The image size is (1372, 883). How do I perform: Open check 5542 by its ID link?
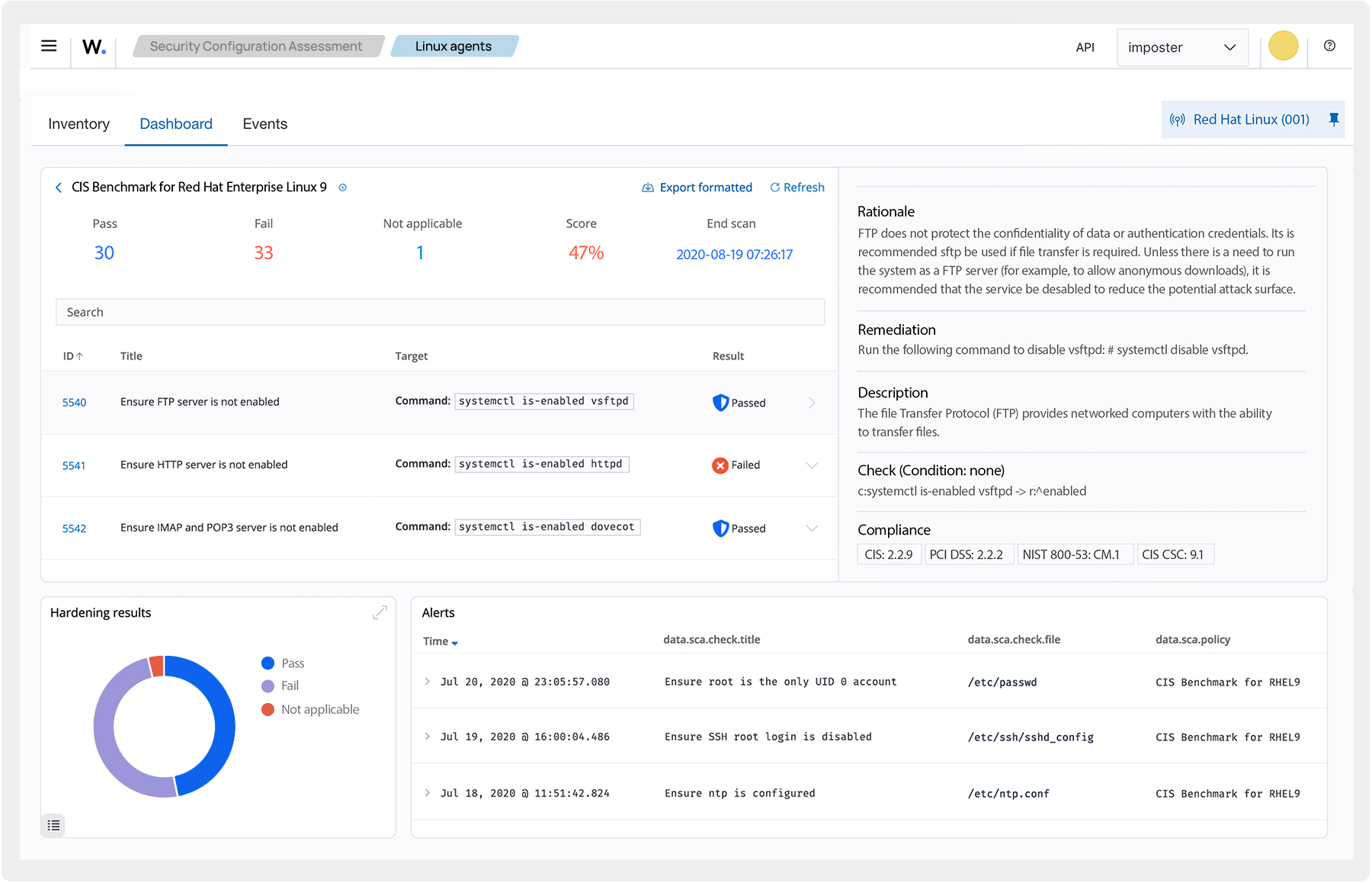pyautogui.click(x=74, y=528)
